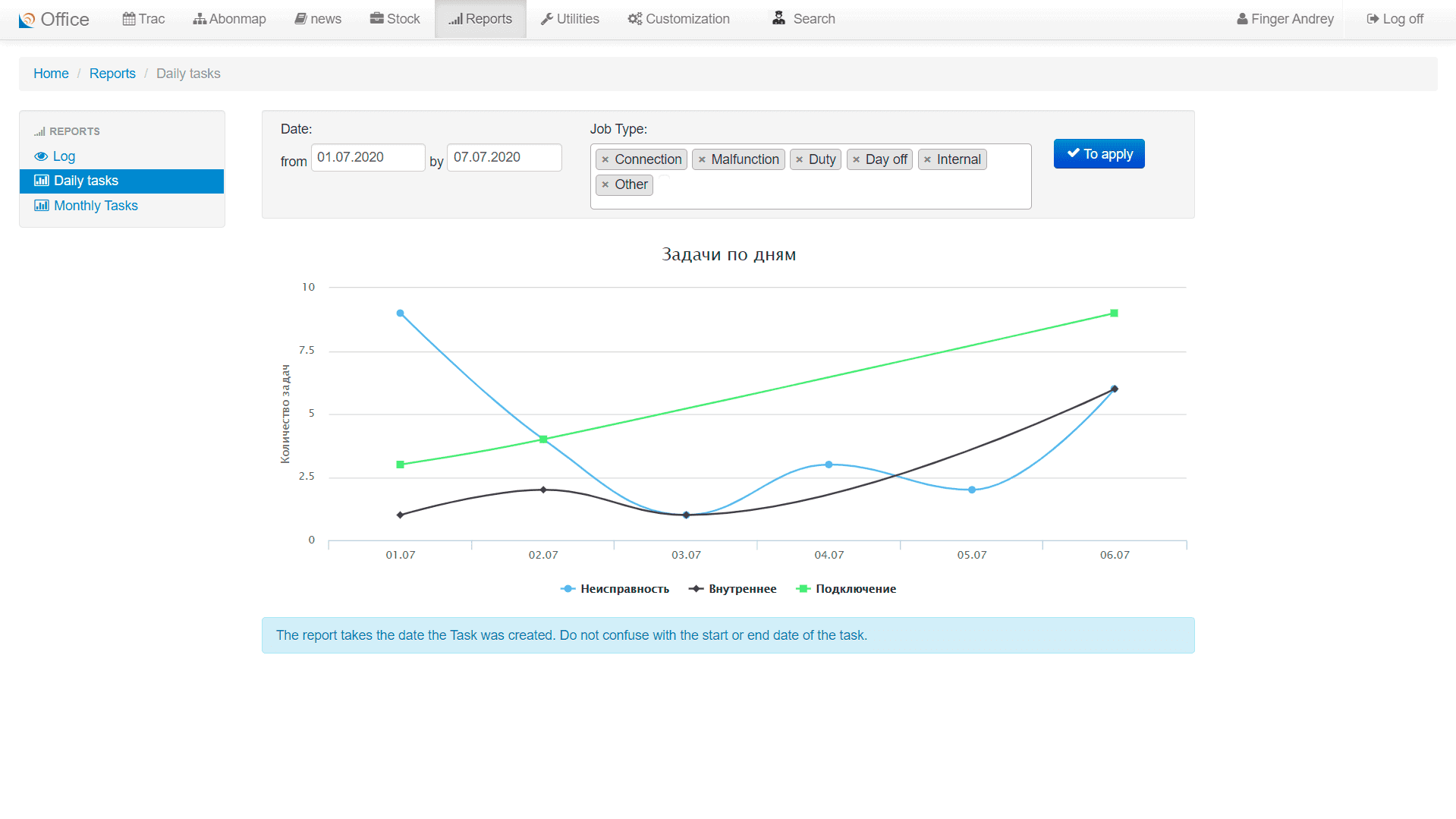Click the Внутреннее point at 02.07
This screenshot has width=1456, height=819.
(x=543, y=490)
